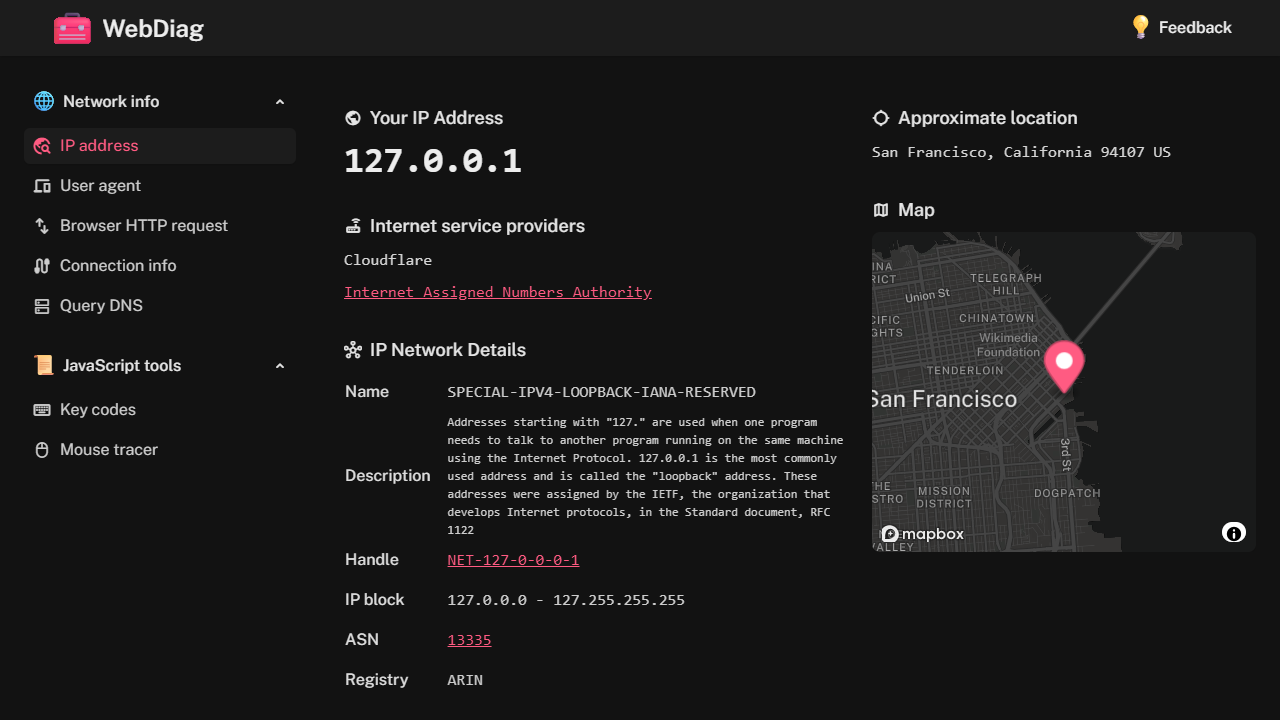Click the Query DNS server icon
The height and width of the screenshot is (720, 1280).
[x=42, y=306]
